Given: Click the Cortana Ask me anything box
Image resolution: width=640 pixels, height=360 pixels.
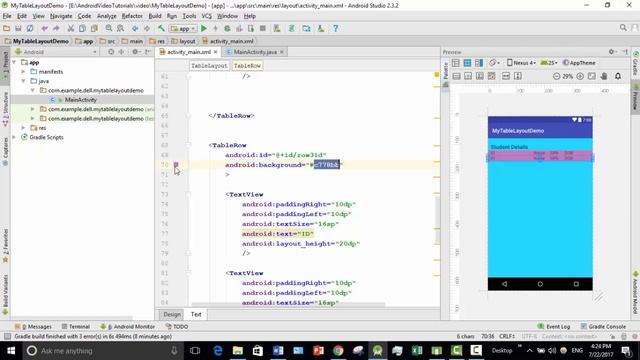Looking at the screenshot, I should coord(102,351).
